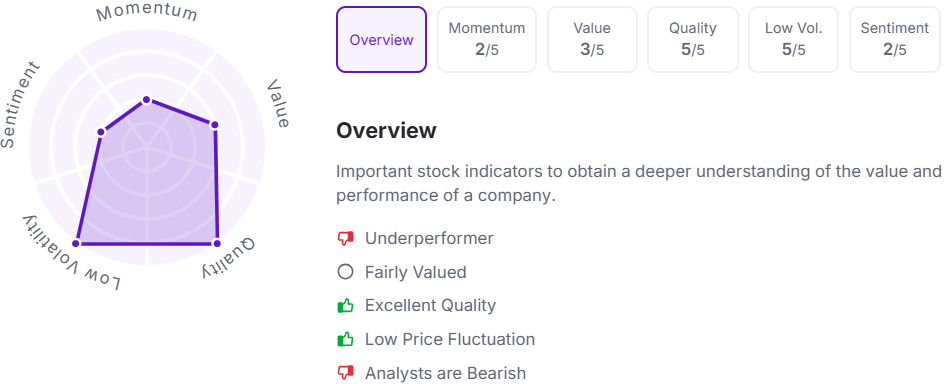Click the Analysts are Bearish text
The width and height of the screenshot is (951, 384).
coord(446,372)
